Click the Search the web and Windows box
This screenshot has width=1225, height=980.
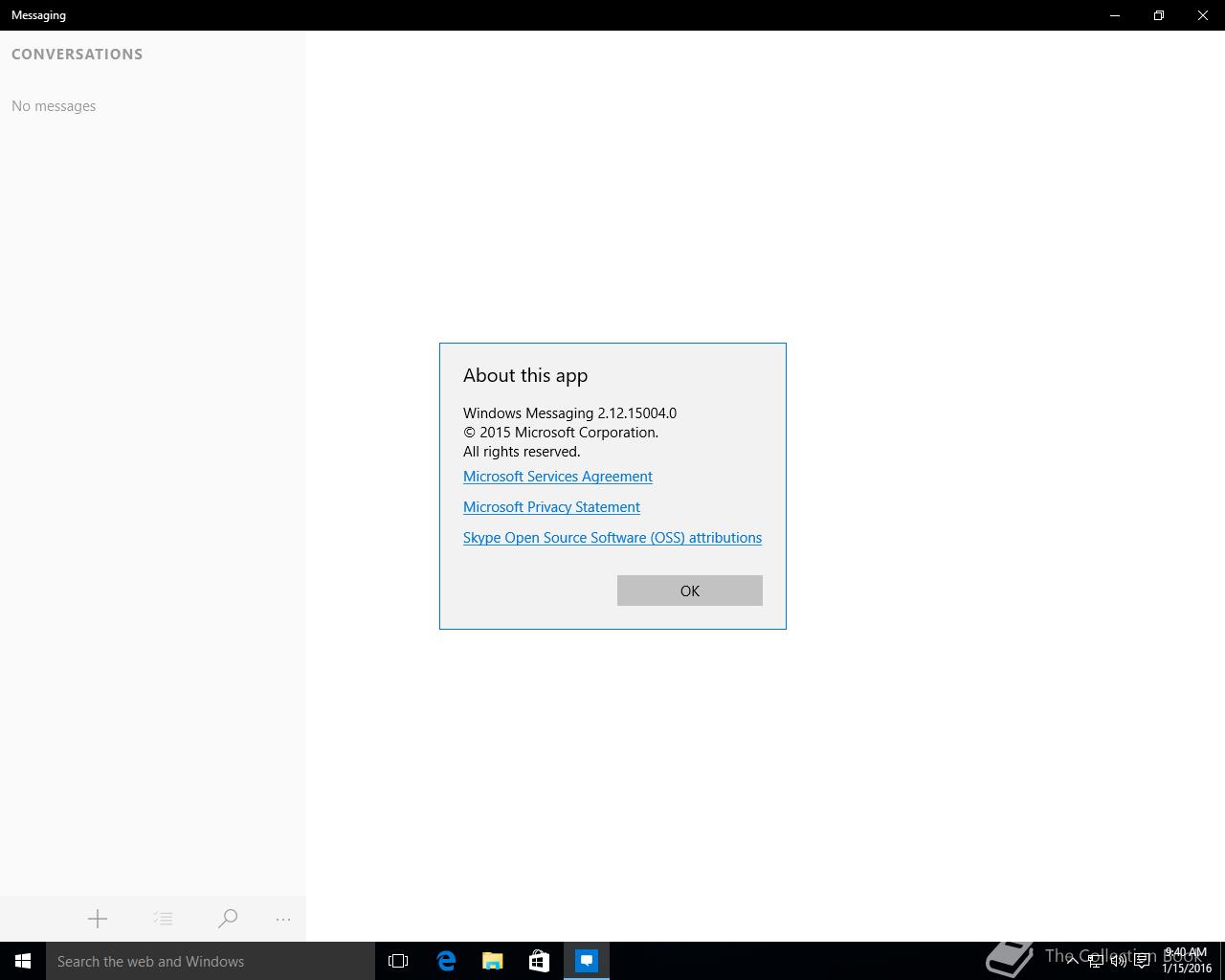point(211,961)
